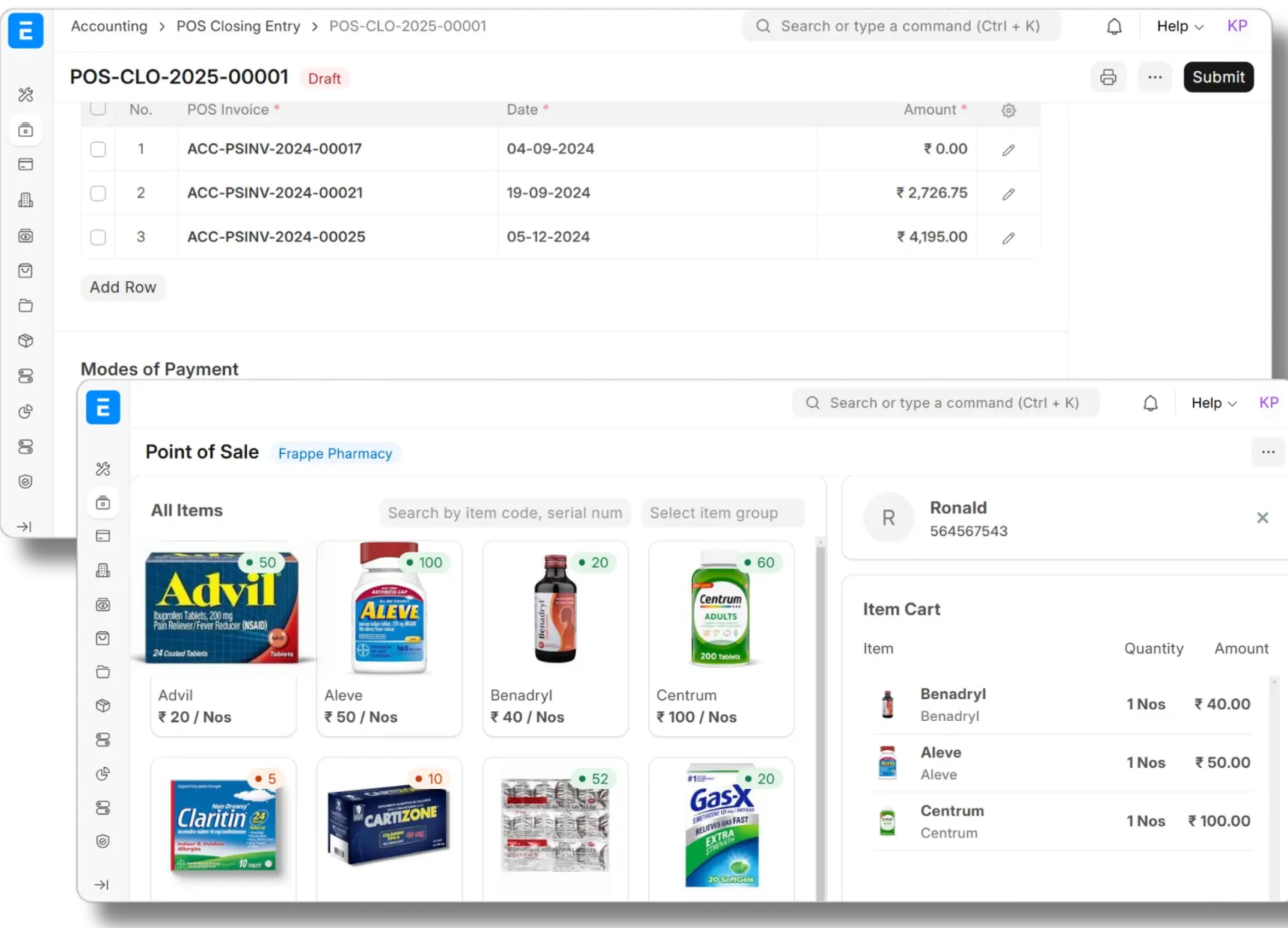This screenshot has width=1288, height=928.
Task: Open Help dropdown in POS Closing Entry window
Action: [1180, 26]
